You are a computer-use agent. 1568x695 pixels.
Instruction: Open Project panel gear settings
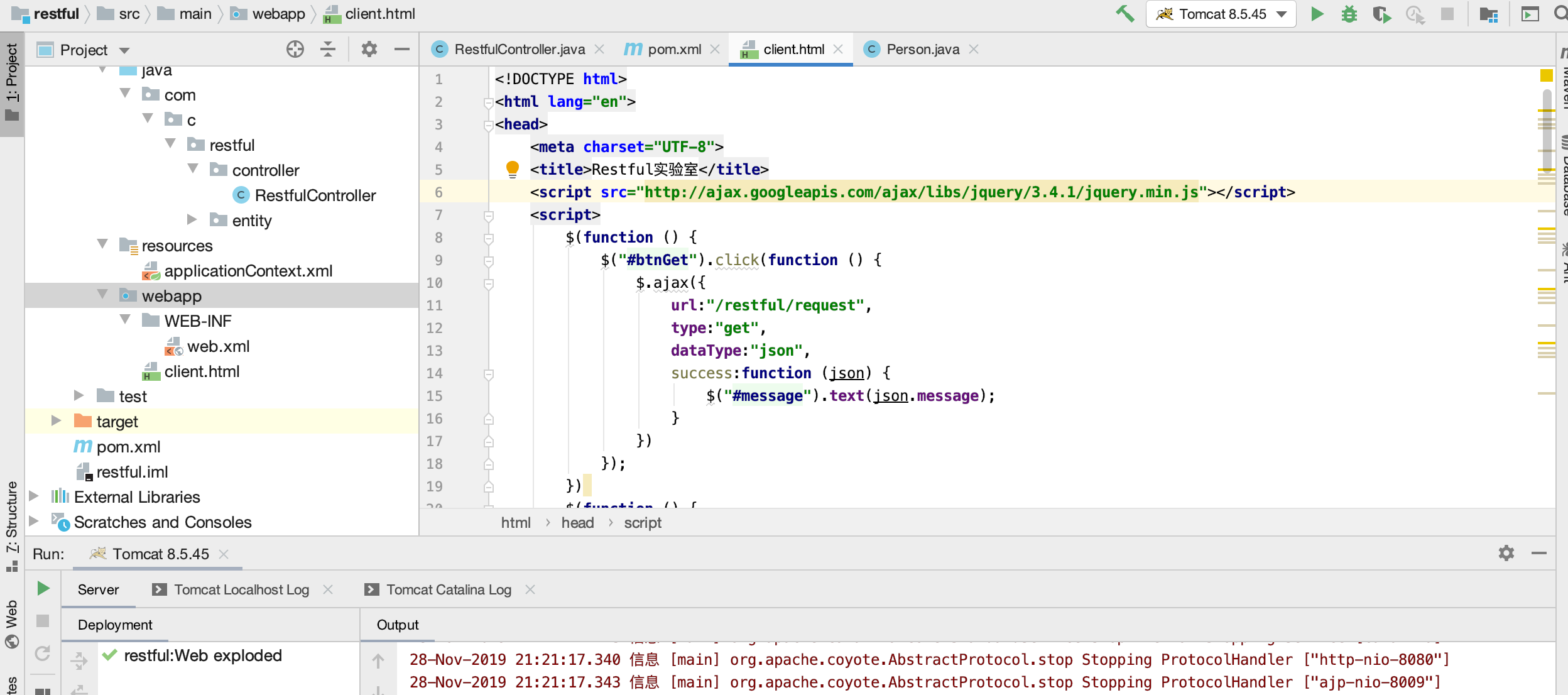point(369,49)
